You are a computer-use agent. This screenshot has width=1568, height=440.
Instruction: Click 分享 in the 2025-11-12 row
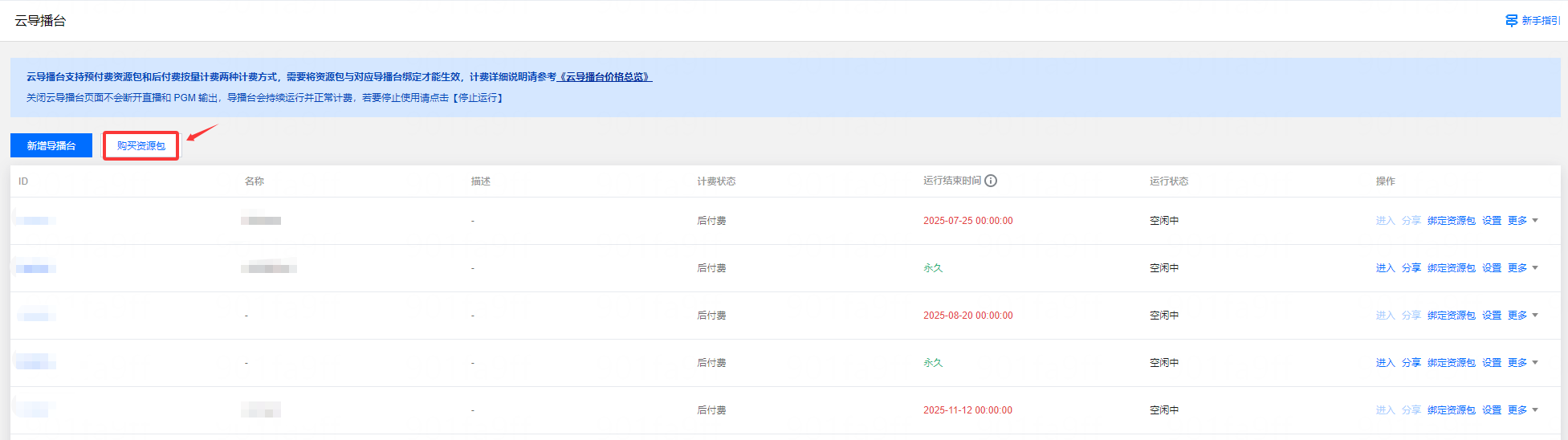tap(1411, 410)
